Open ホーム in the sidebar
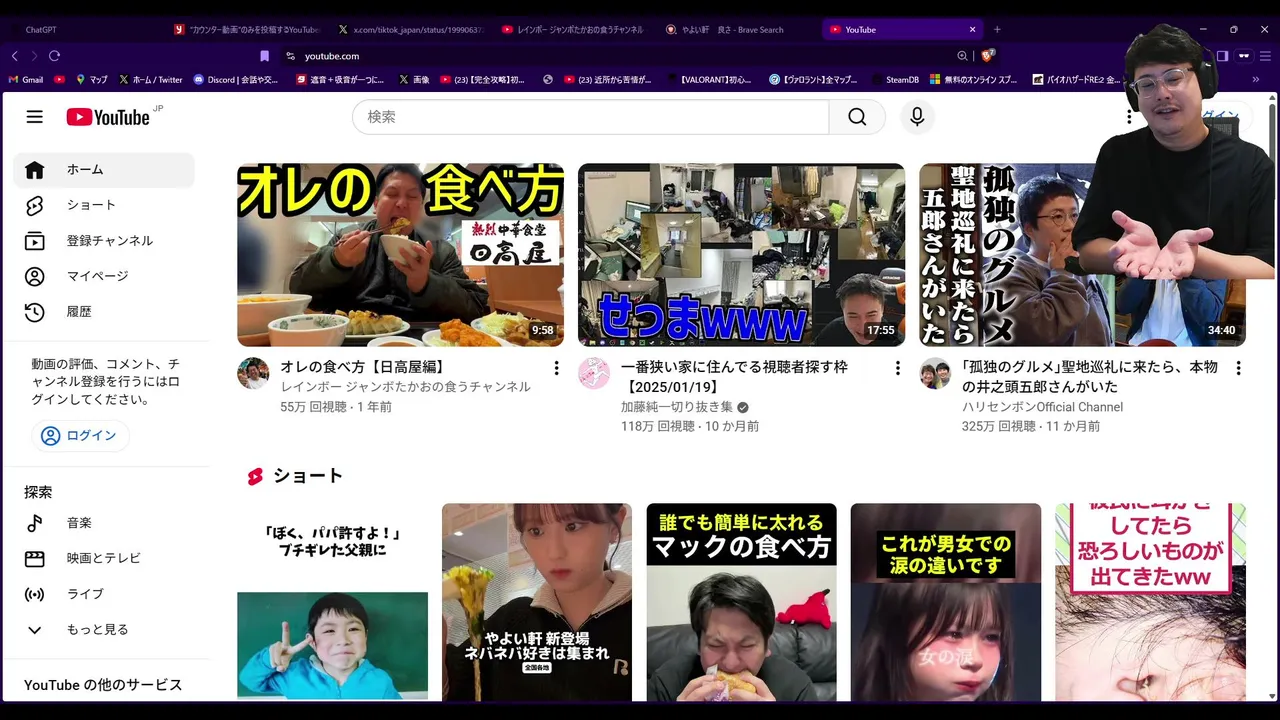 (104, 170)
